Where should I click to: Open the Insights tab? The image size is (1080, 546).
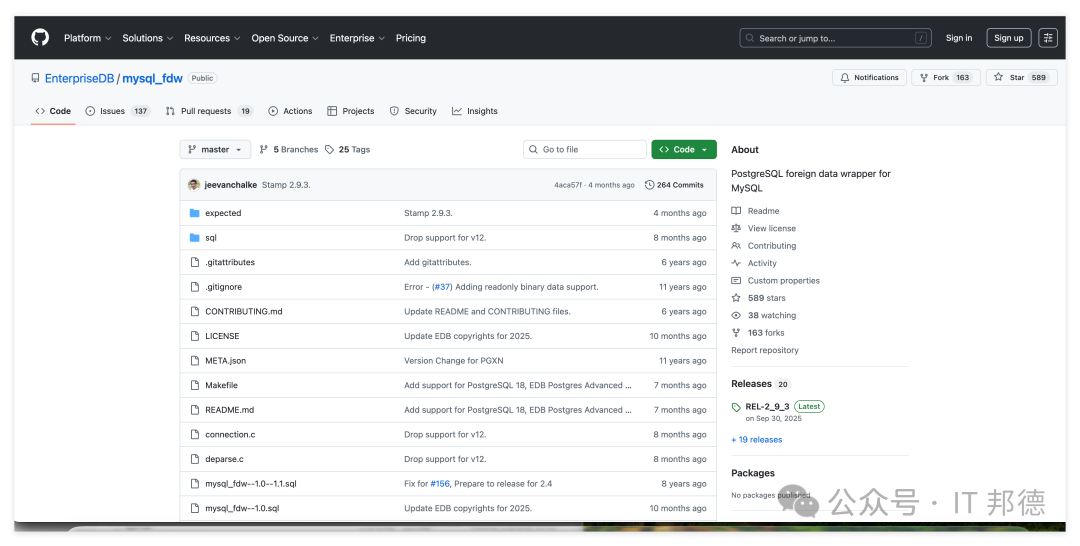[x=475, y=111]
